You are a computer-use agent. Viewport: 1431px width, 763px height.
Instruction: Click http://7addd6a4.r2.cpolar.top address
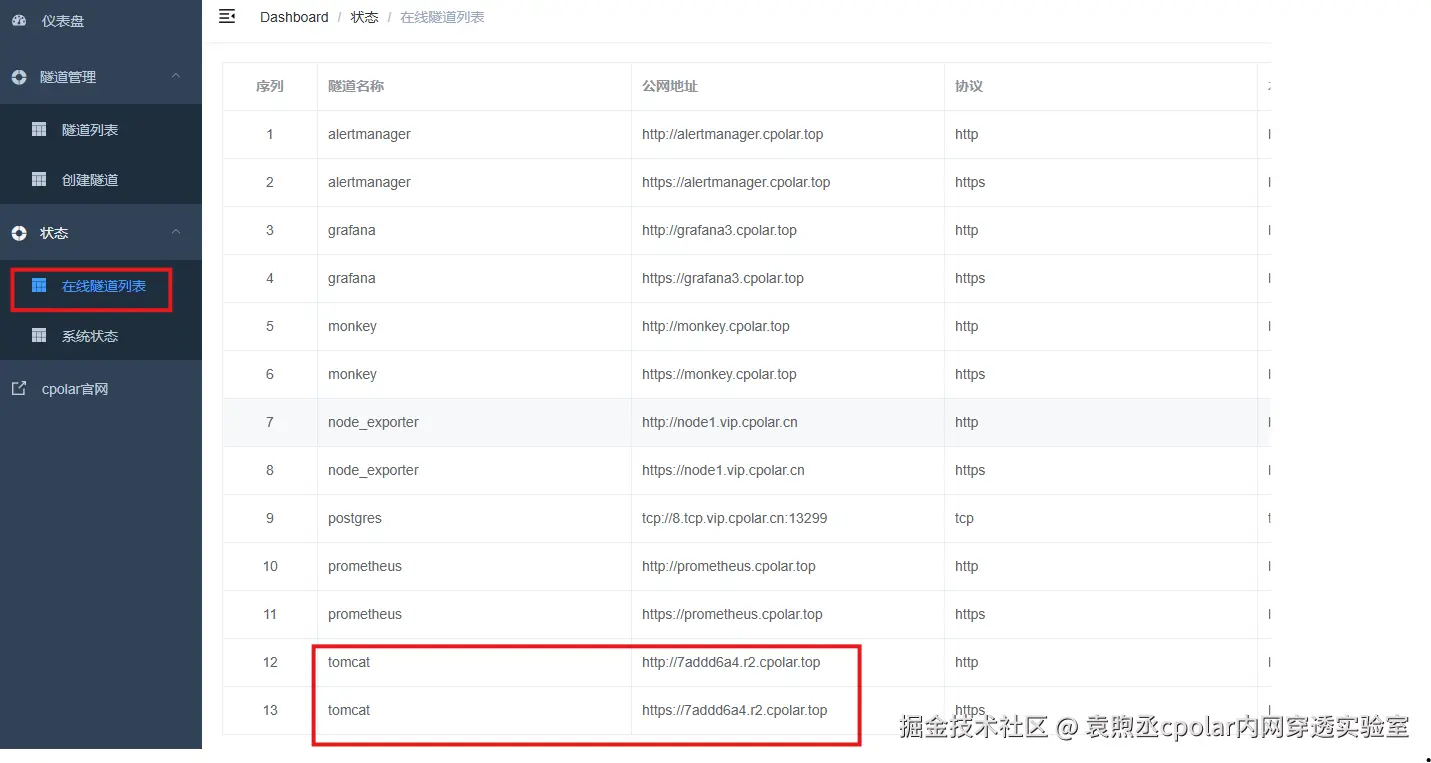pyautogui.click(x=731, y=662)
